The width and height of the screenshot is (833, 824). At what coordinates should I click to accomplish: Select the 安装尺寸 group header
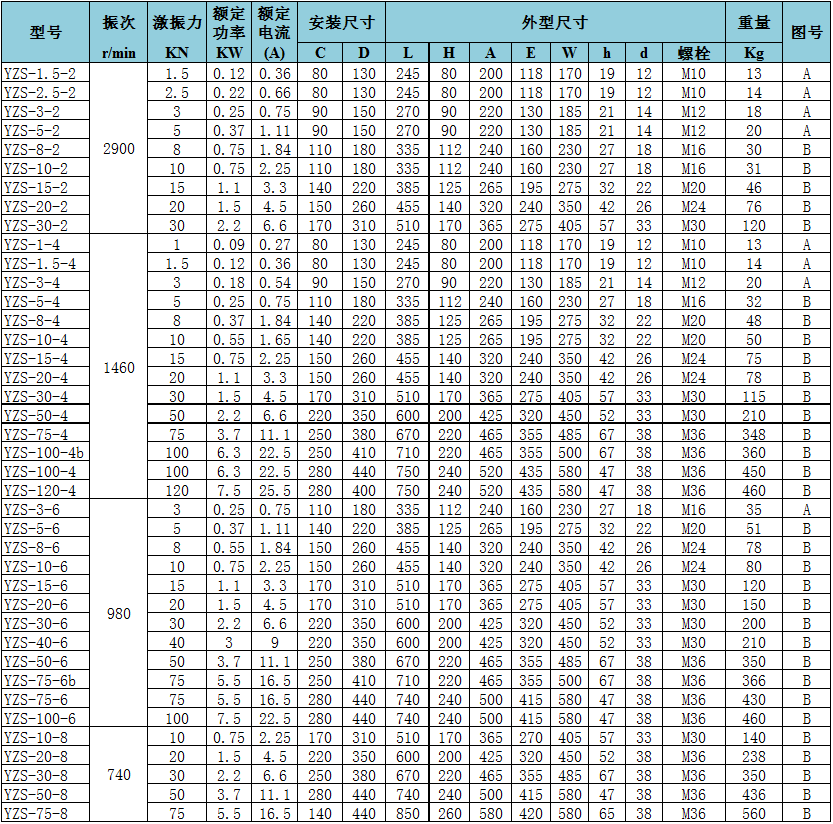pyautogui.click(x=341, y=22)
